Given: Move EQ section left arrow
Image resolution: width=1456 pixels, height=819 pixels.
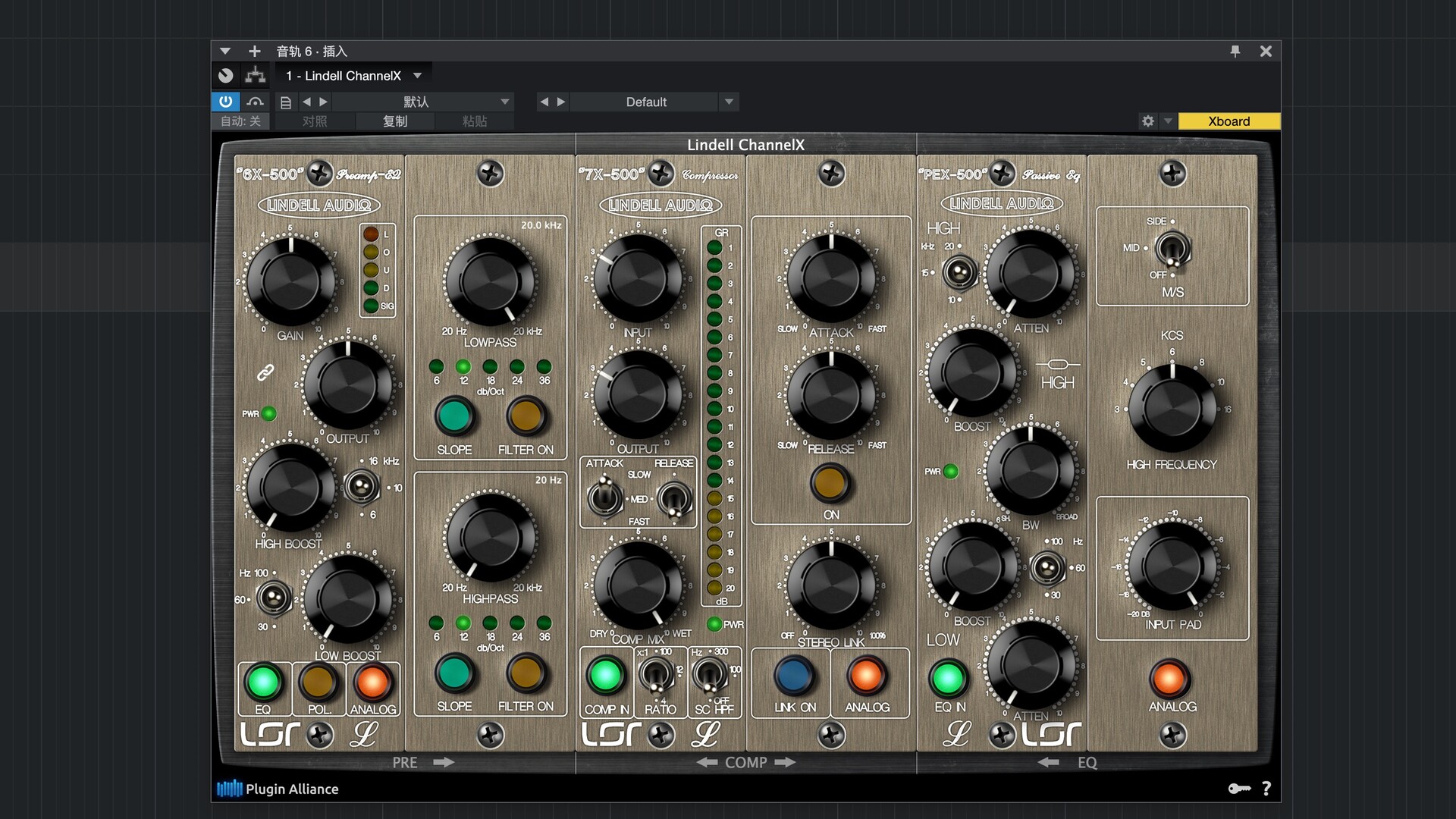Looking at the screenshot, I should coord(1049,762).
